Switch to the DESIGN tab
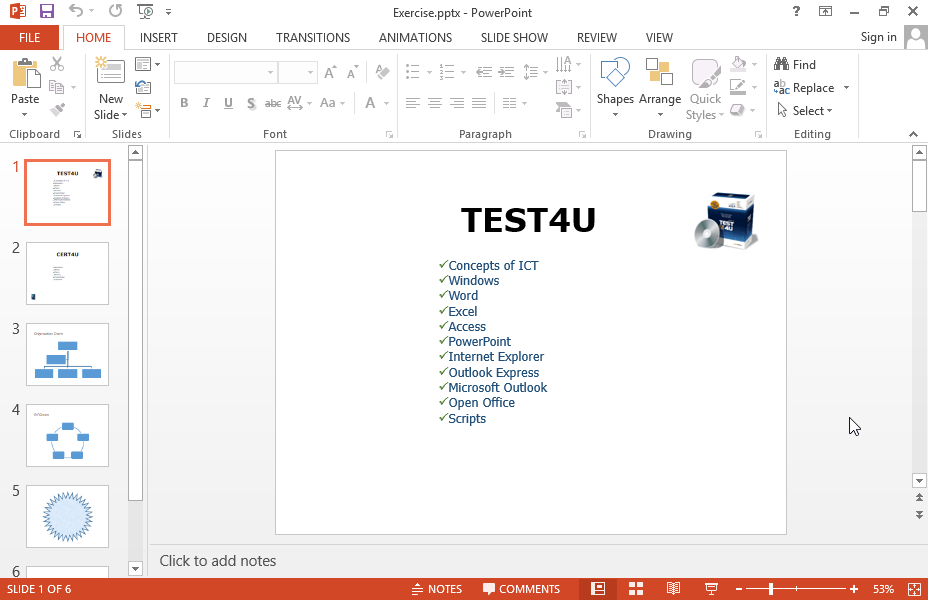Viewport: 928px width, 600px height. coord(227,38)
